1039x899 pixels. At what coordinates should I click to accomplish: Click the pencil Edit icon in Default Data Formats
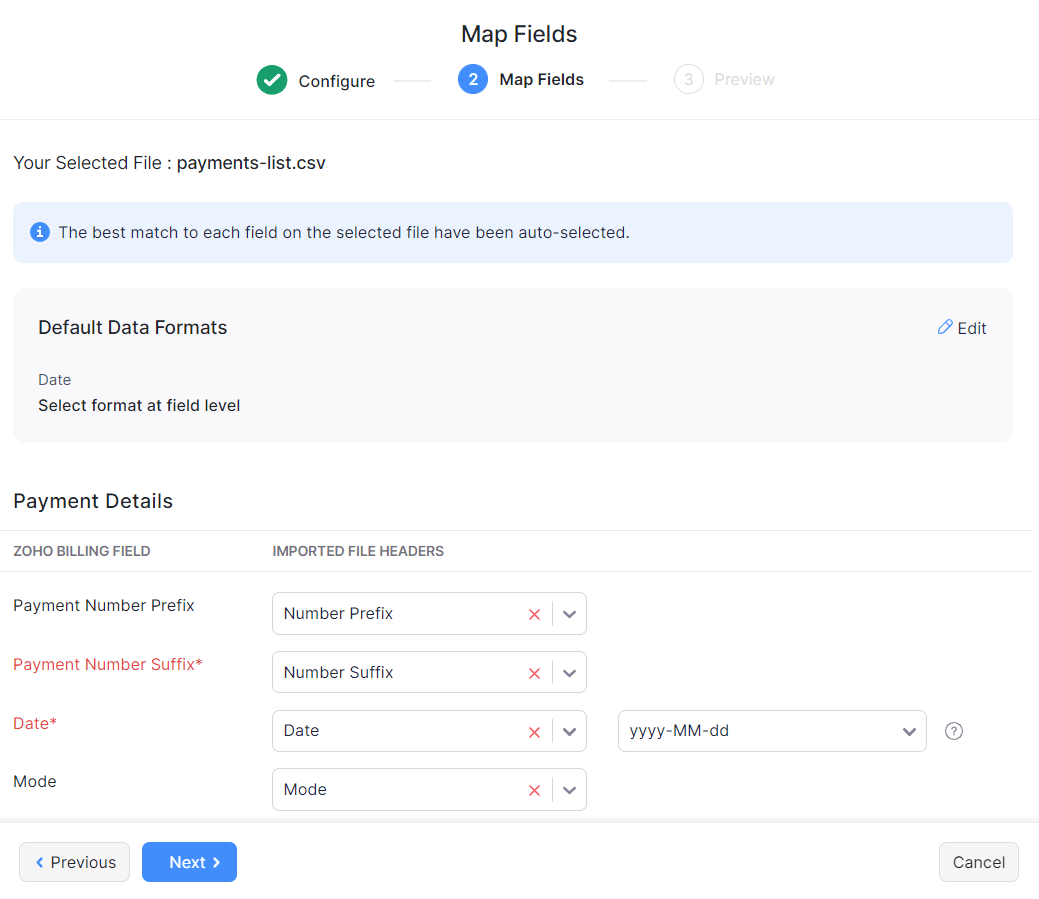[945, 327]
